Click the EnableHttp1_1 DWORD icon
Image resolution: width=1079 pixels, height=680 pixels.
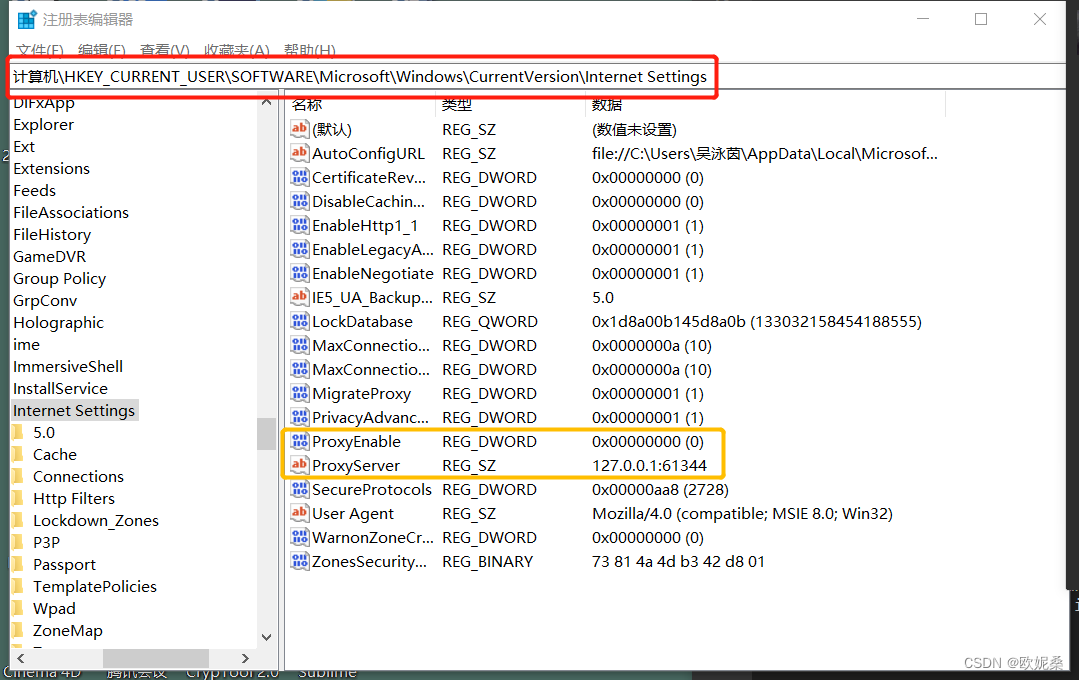coord(299,225)
